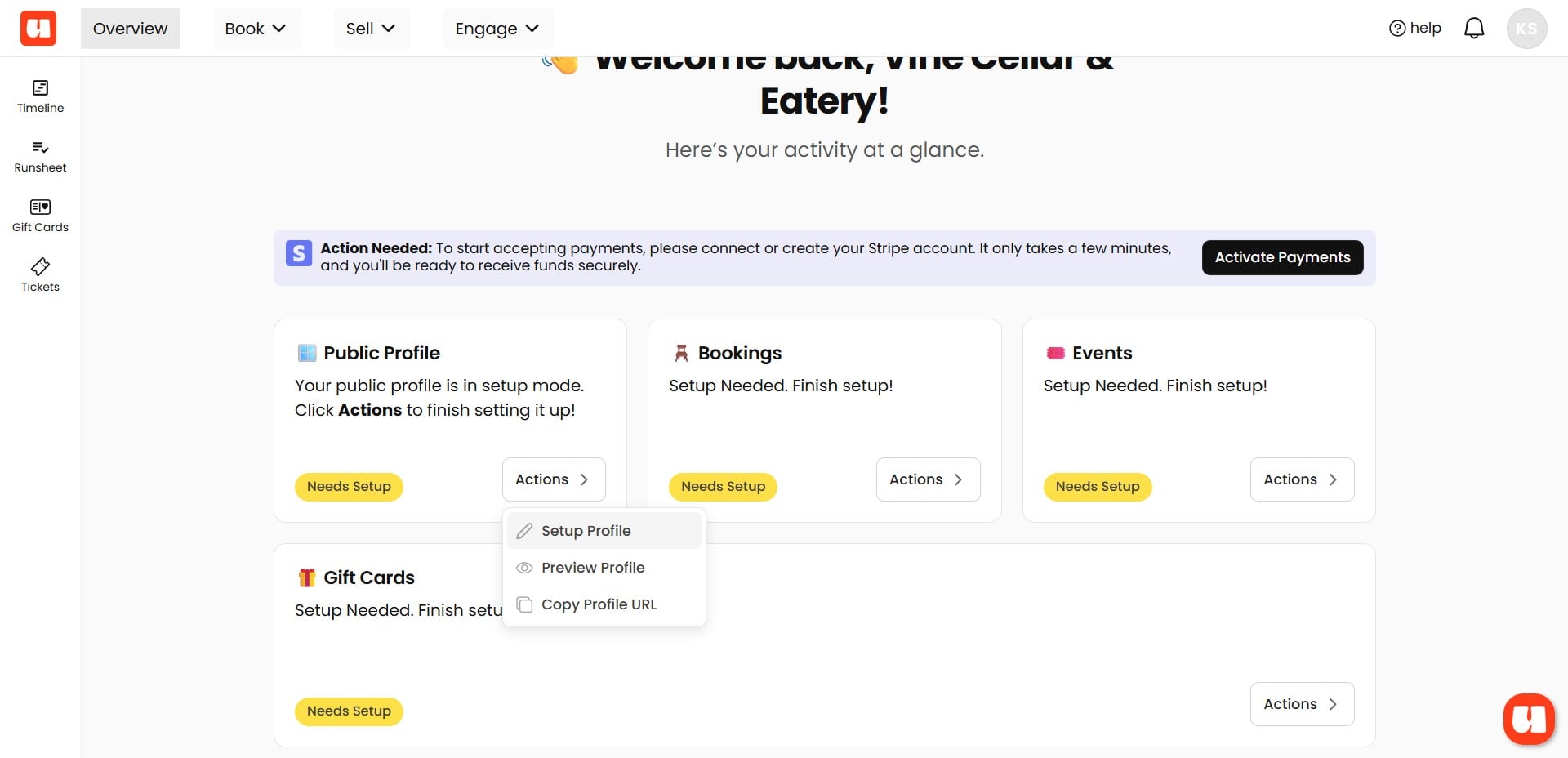
Task: Click the Activate Payments button
Action: 1282,257
